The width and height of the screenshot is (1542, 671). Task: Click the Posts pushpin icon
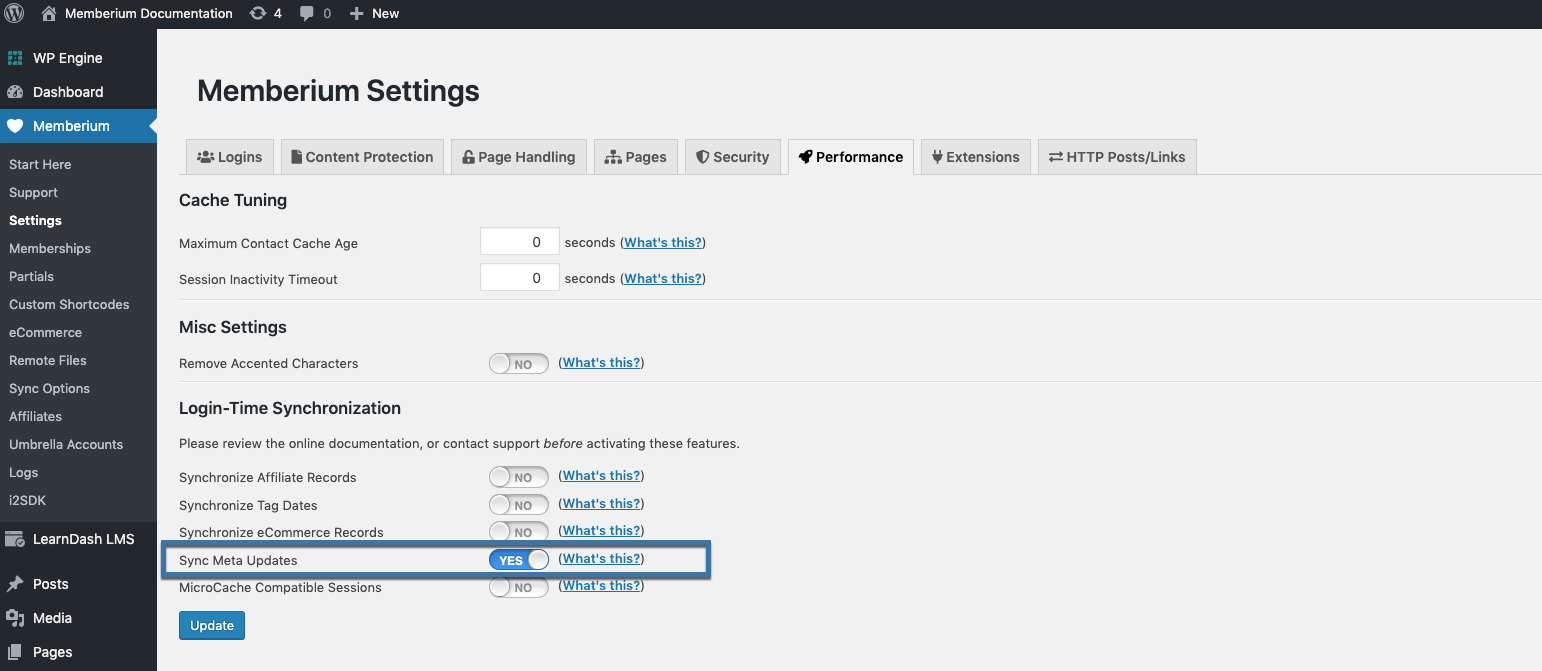click(x=15, y=584)
